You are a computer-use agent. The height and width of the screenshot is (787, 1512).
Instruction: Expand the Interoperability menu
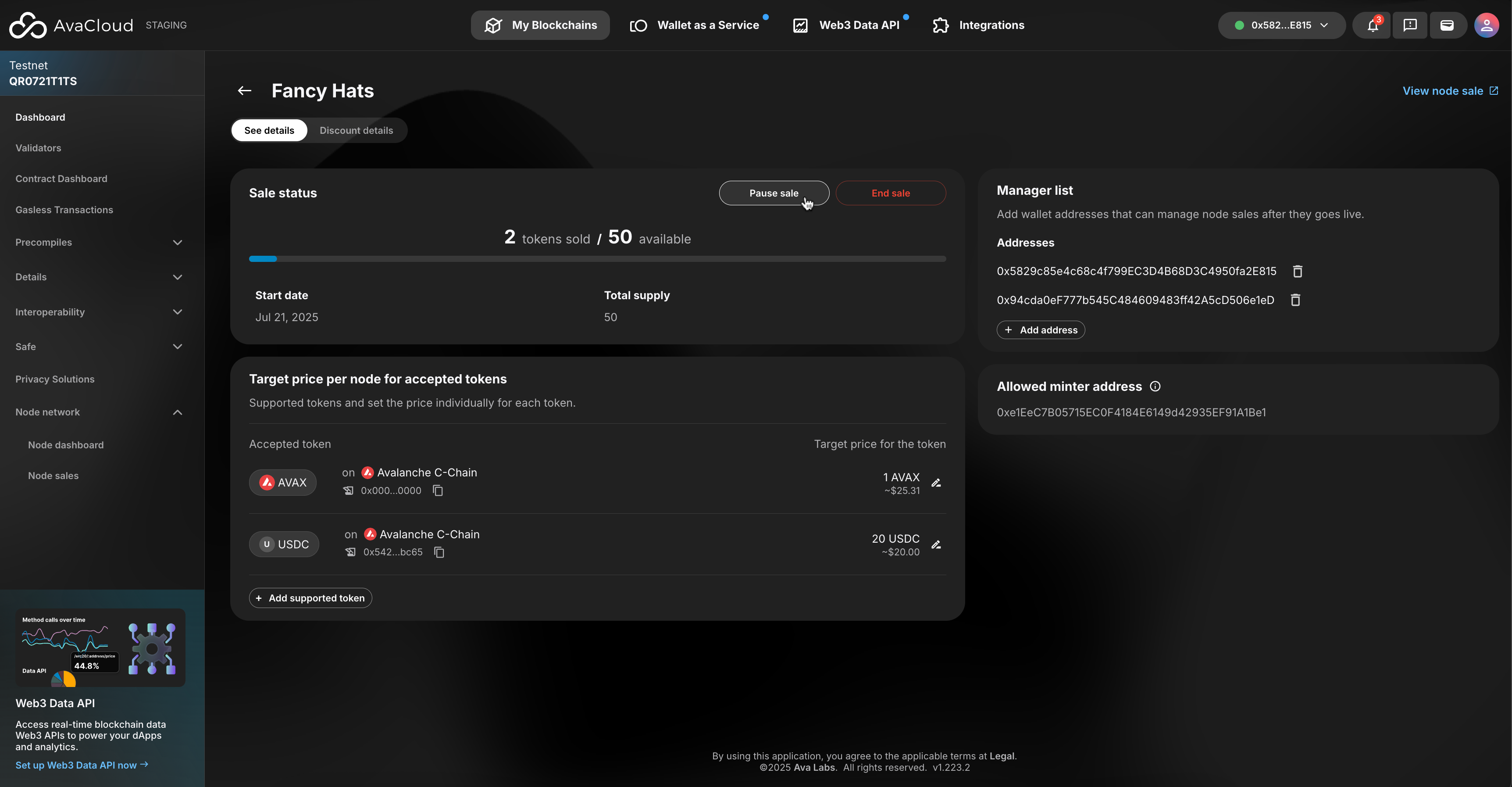click(177, 312)
